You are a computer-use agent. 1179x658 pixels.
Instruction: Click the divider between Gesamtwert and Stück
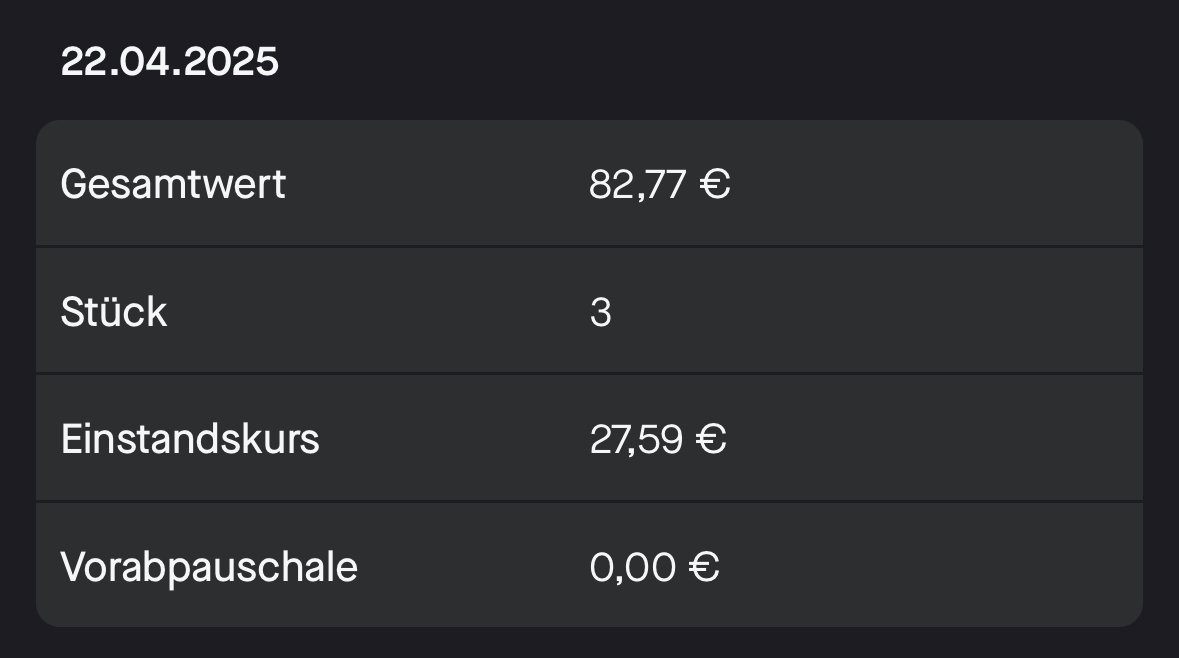pos(590,247)
